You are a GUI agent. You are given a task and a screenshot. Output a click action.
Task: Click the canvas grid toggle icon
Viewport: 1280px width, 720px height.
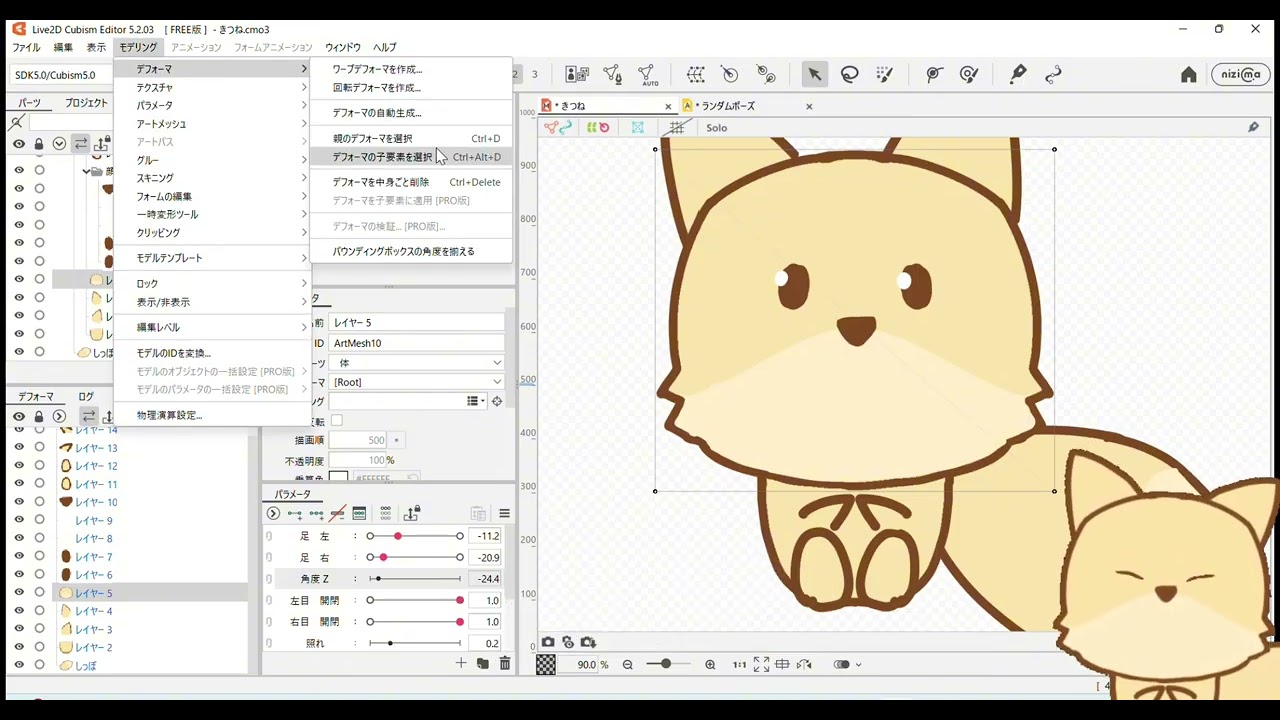[677, 128]
